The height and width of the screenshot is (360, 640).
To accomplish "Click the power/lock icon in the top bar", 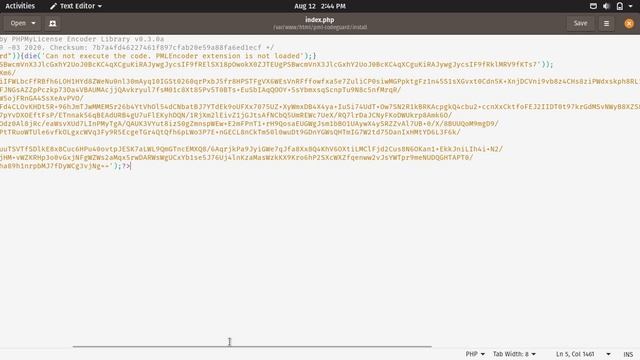I will [x=620, y=6].
